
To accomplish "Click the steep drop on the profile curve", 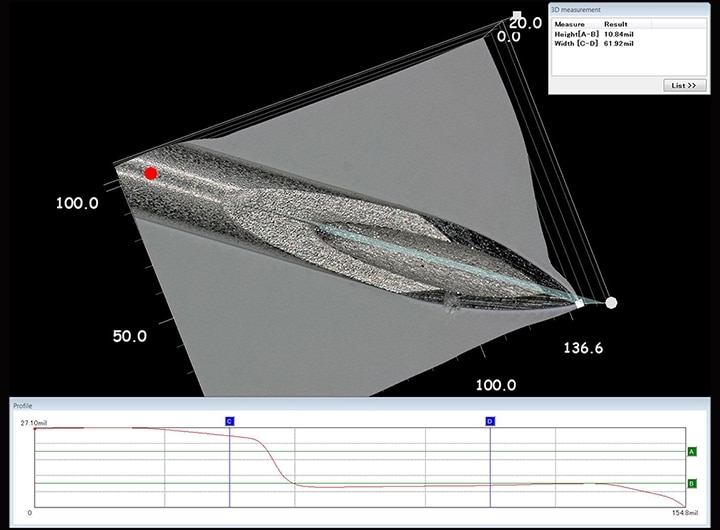I will pos(276,461).
